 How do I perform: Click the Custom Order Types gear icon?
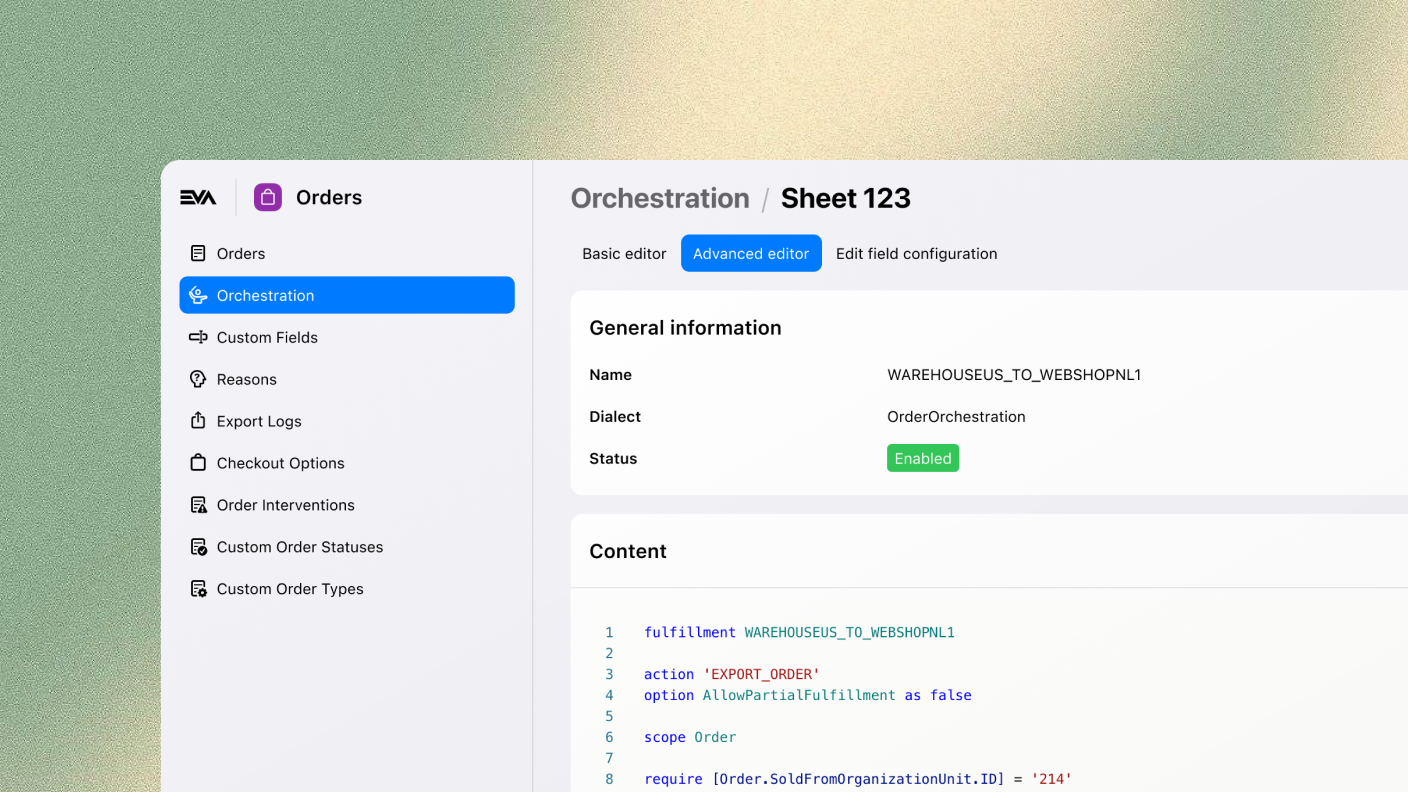tap(198, 589)
